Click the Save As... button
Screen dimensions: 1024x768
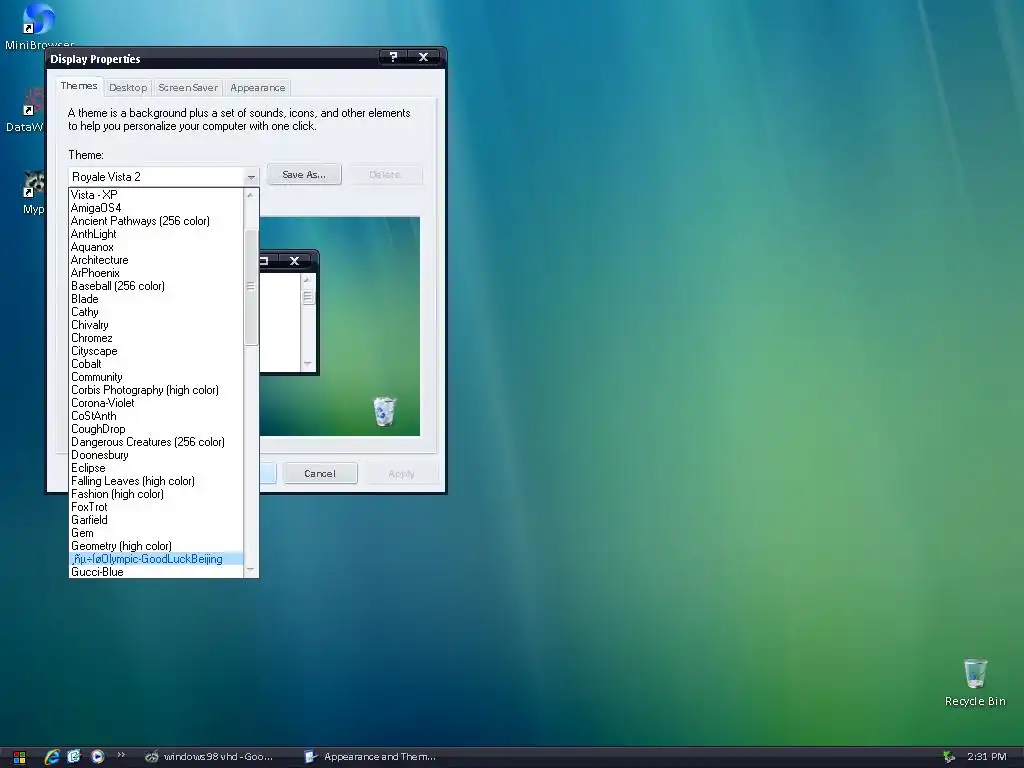click(x=304, y=174)
